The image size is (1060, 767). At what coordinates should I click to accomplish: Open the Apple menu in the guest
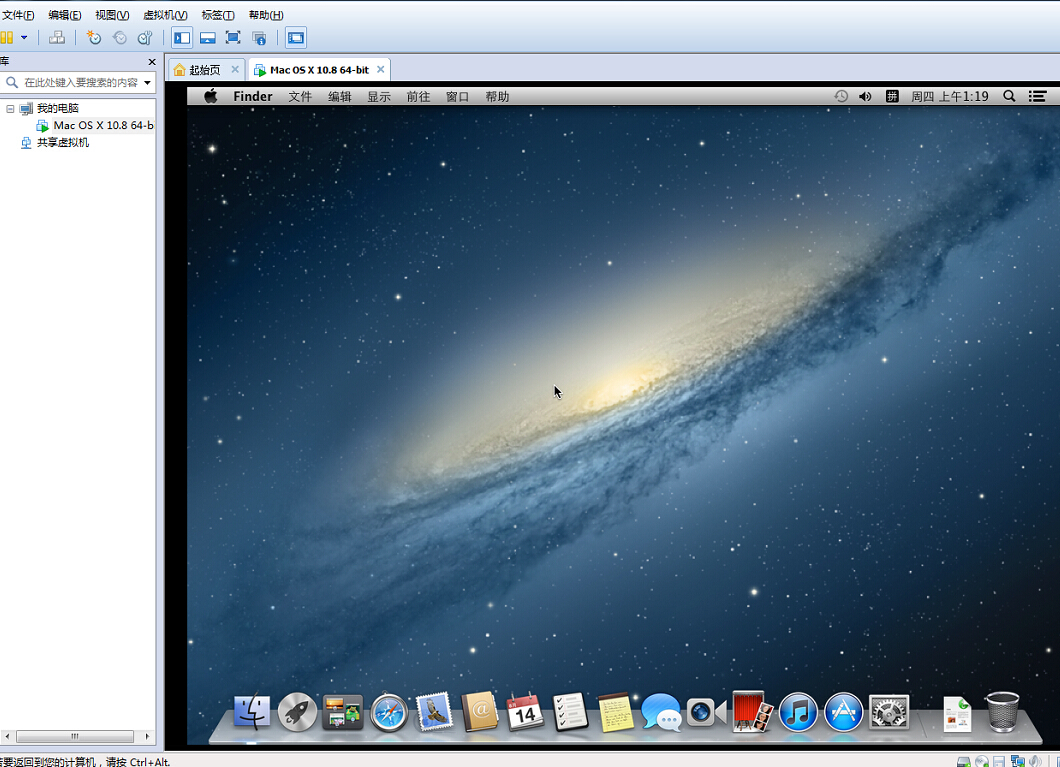click(211, 96)
